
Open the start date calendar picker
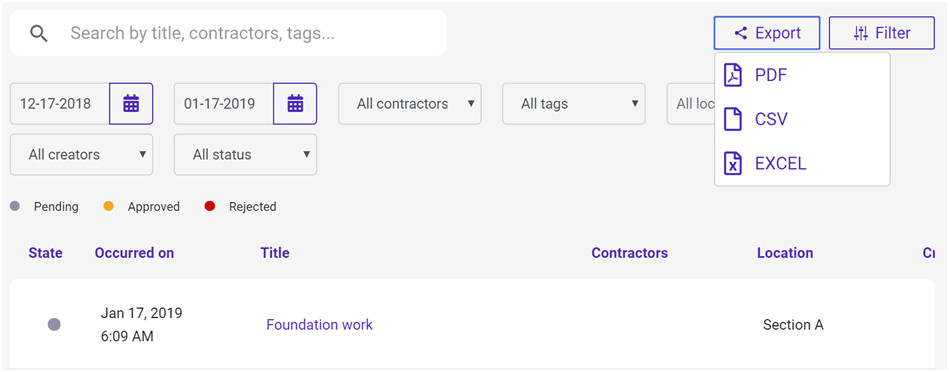point(131,103)
